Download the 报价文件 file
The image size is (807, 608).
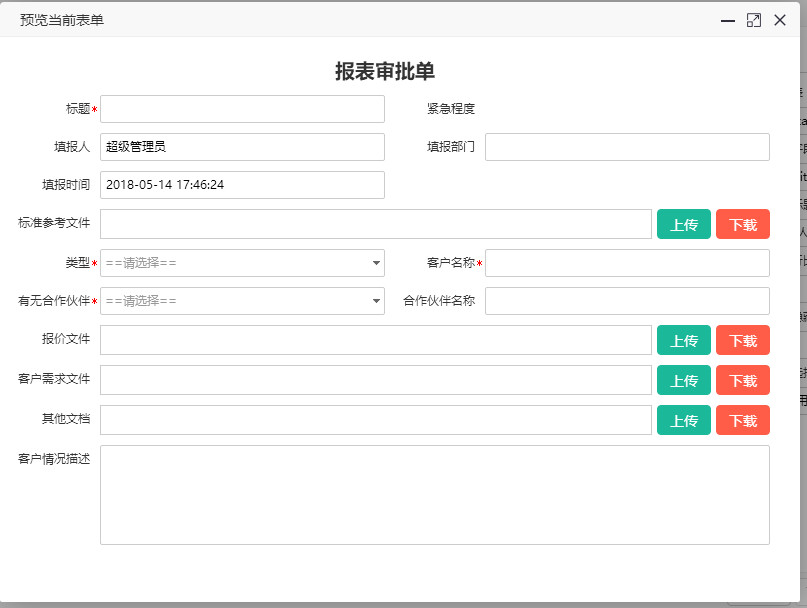click(x=743, y=340)
